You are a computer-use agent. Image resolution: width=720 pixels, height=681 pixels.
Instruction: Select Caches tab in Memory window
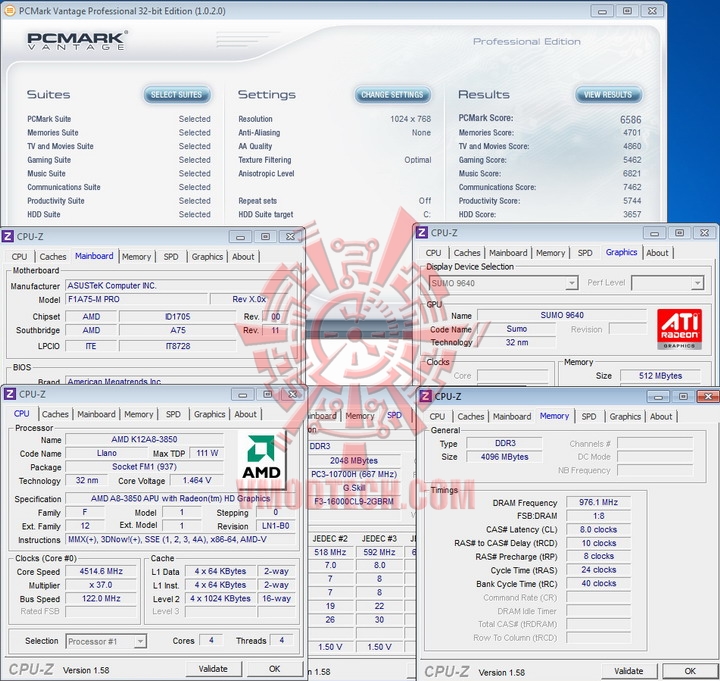click(x=471, y=416)
